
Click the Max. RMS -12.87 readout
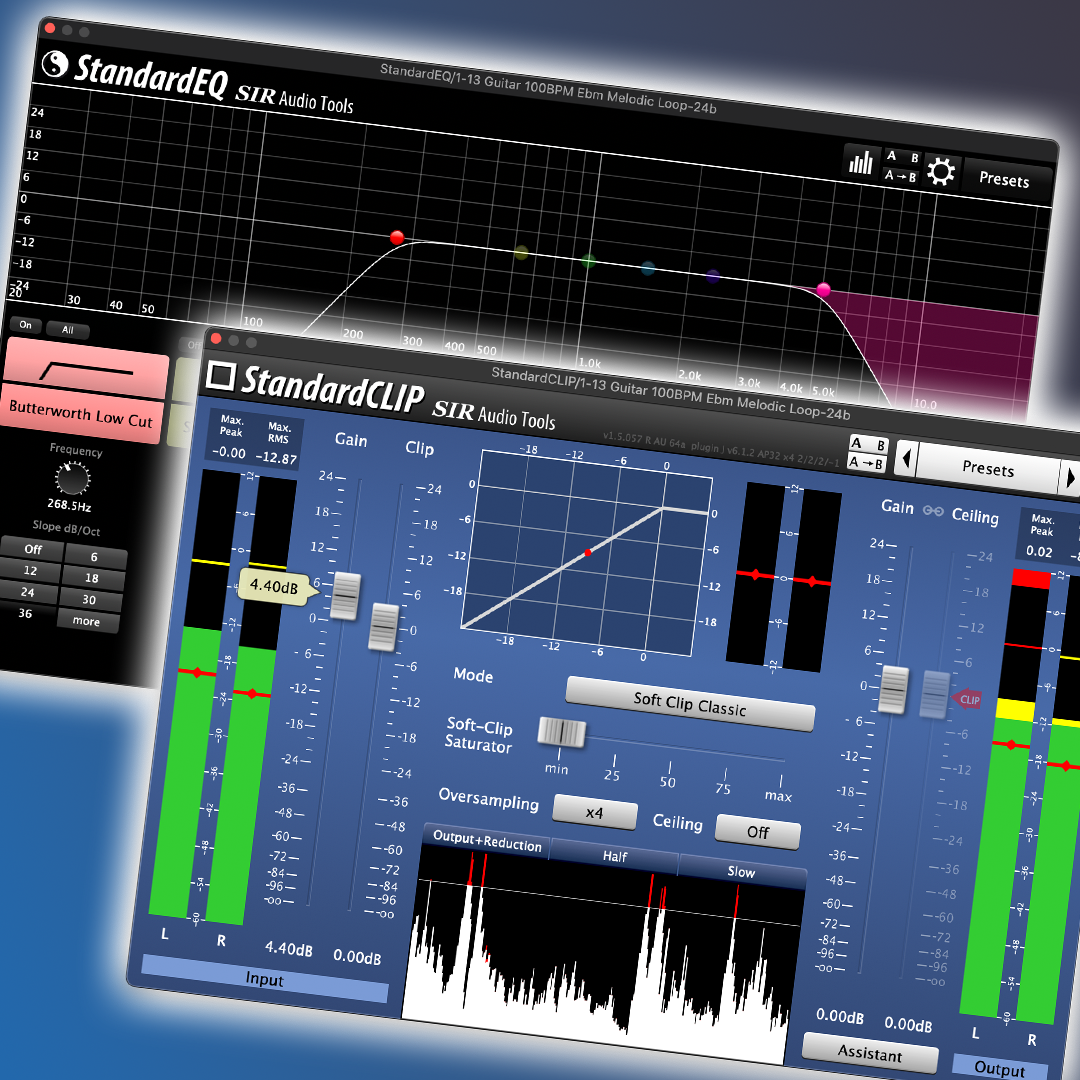click(276, 457)
